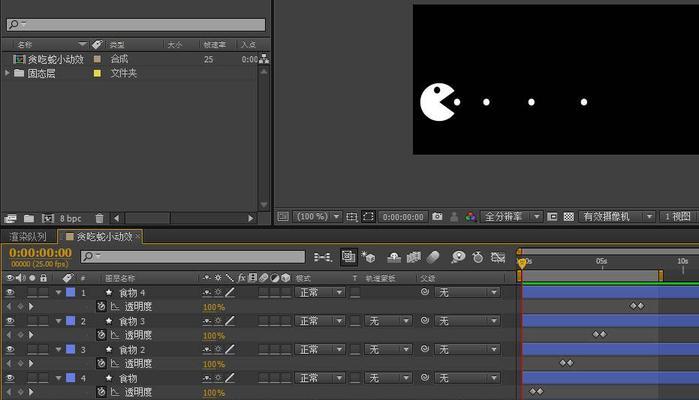This screenshot has width=699, height=400.
Task: Toggle mask and shape path visibility
Action: point(368,217)
